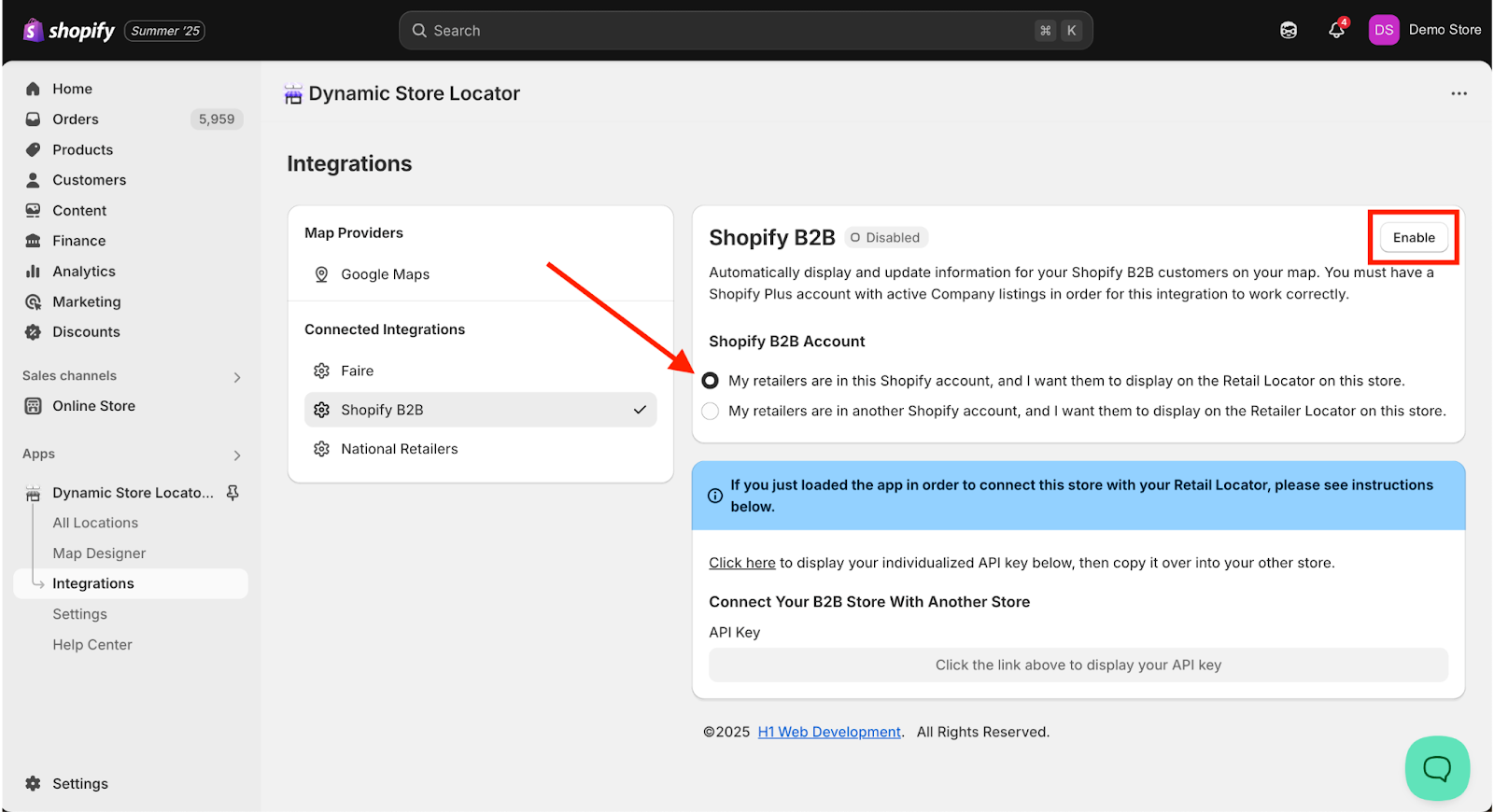
Task: Click the Search field
Action: tap(745, 31)
